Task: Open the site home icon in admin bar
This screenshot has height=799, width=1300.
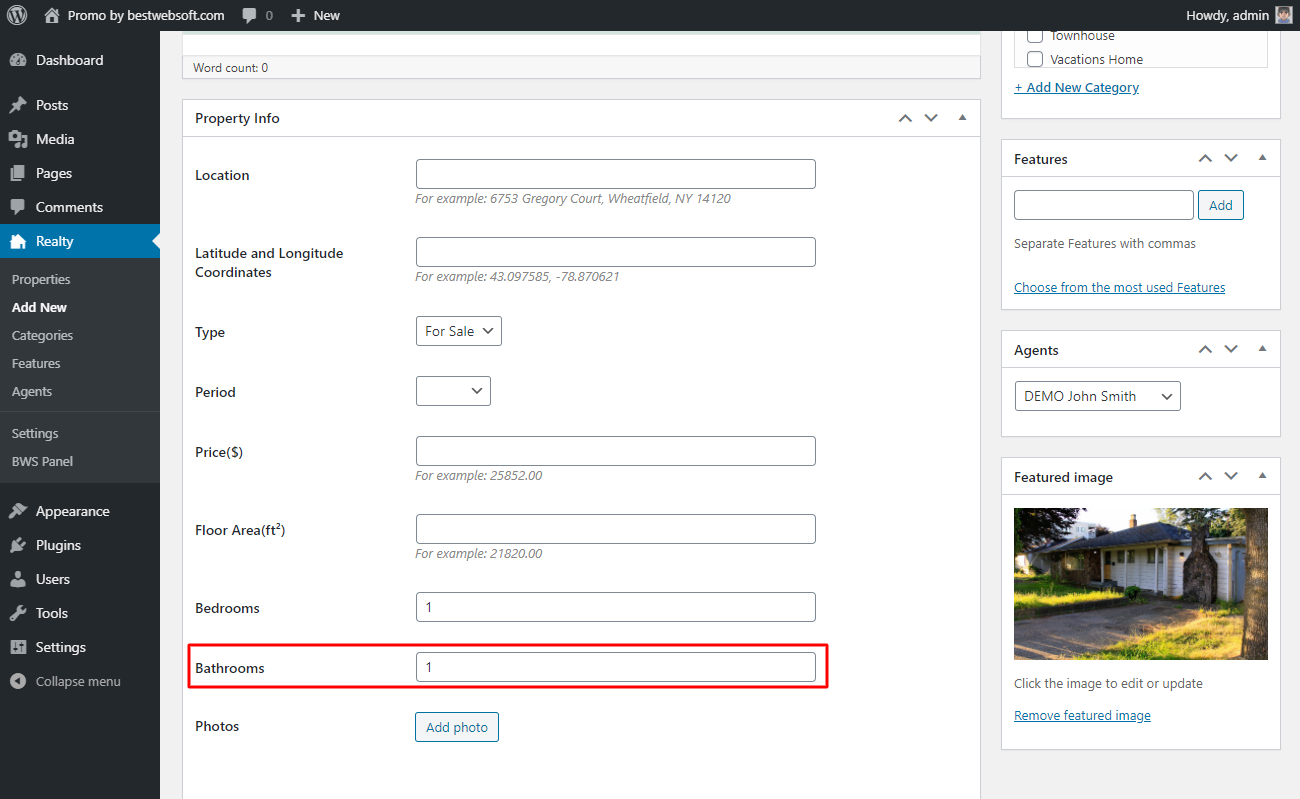Action: pyautogui.click(x=52, y=15)
